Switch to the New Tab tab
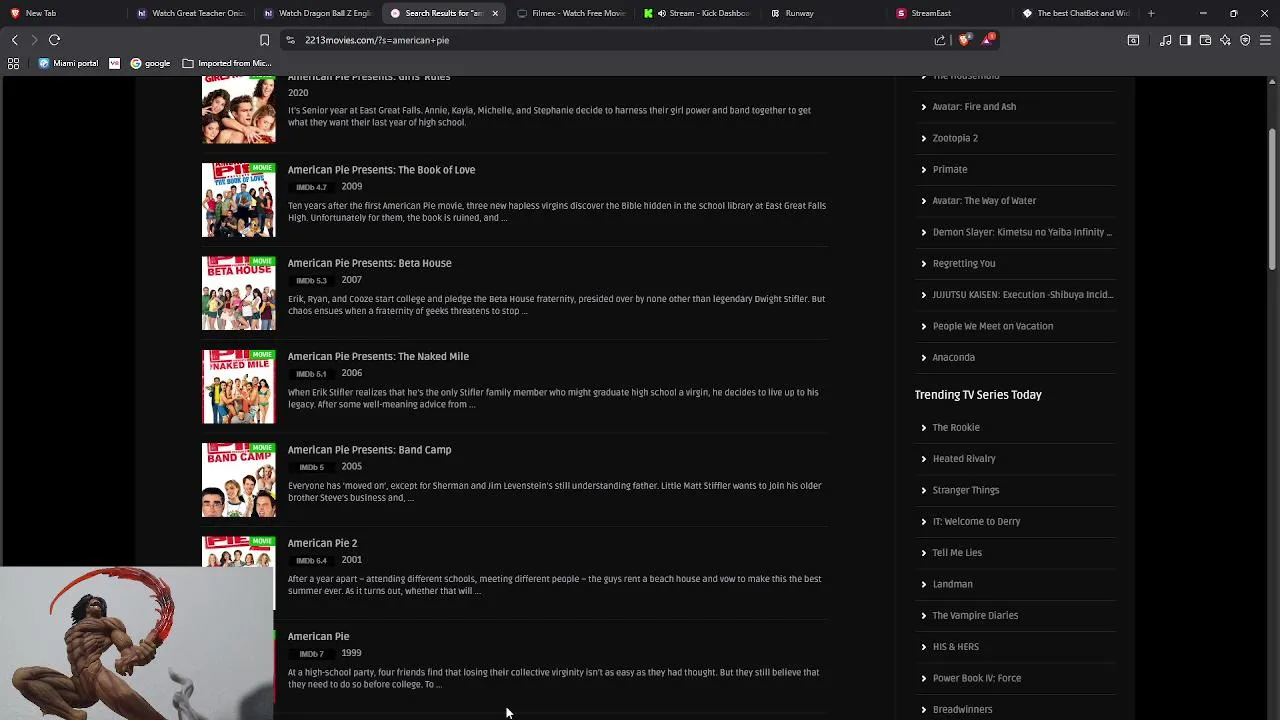Screen dimensions: 1280x720 coord(63,13)
